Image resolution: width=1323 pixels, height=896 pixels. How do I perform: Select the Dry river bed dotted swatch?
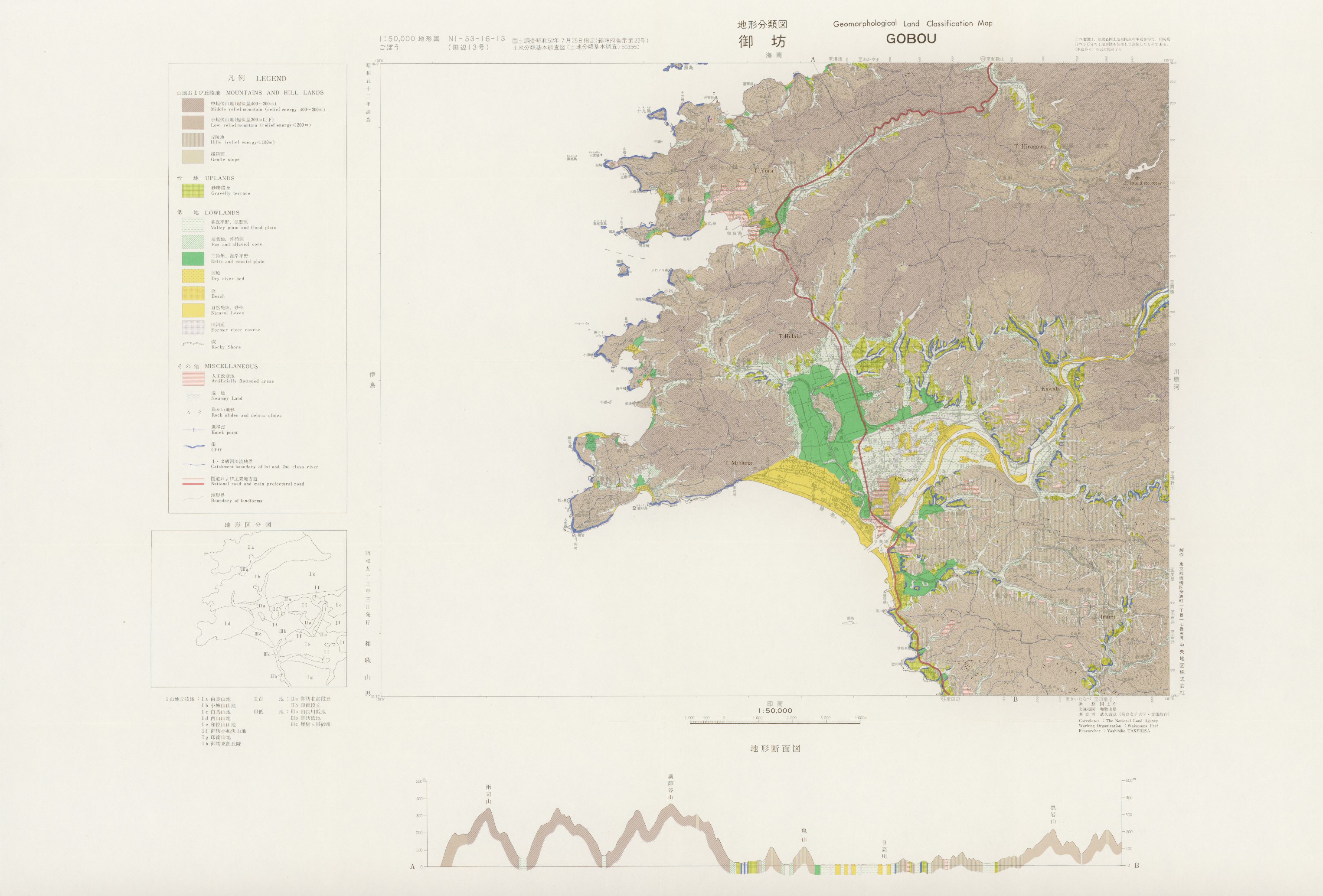[x=193, y=276]
